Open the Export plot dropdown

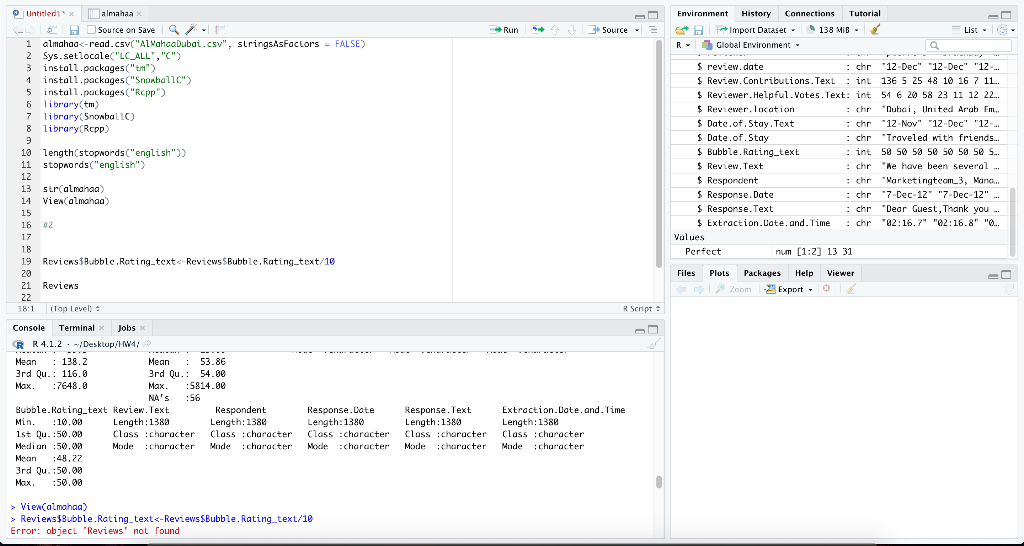[790, 289]
